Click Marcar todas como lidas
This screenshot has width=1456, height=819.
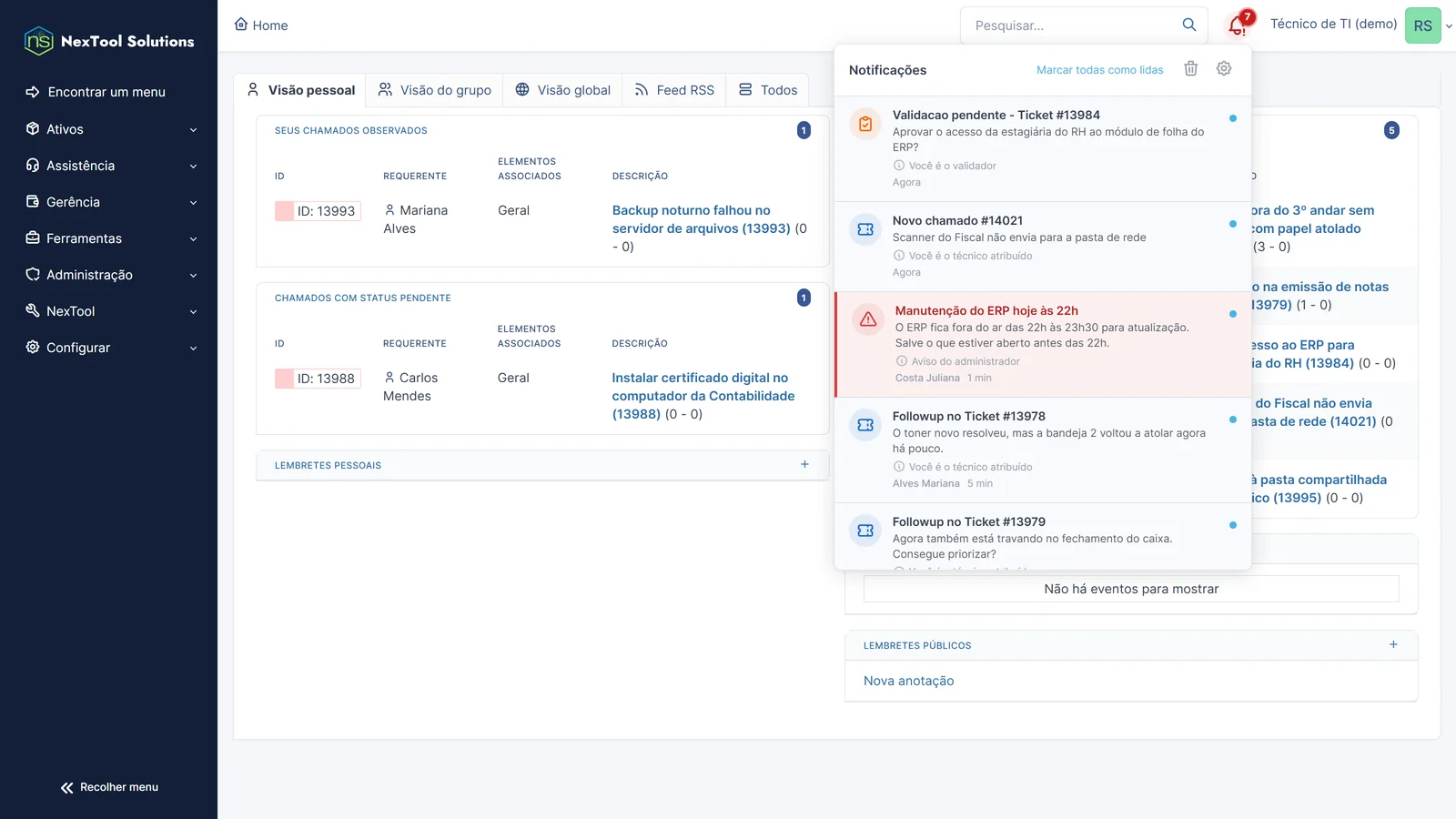pos(1099,70)
